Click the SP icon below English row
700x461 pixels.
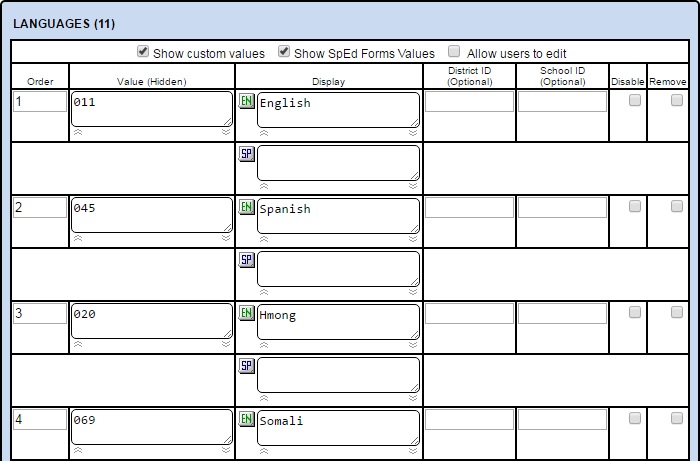pos(246,154)
